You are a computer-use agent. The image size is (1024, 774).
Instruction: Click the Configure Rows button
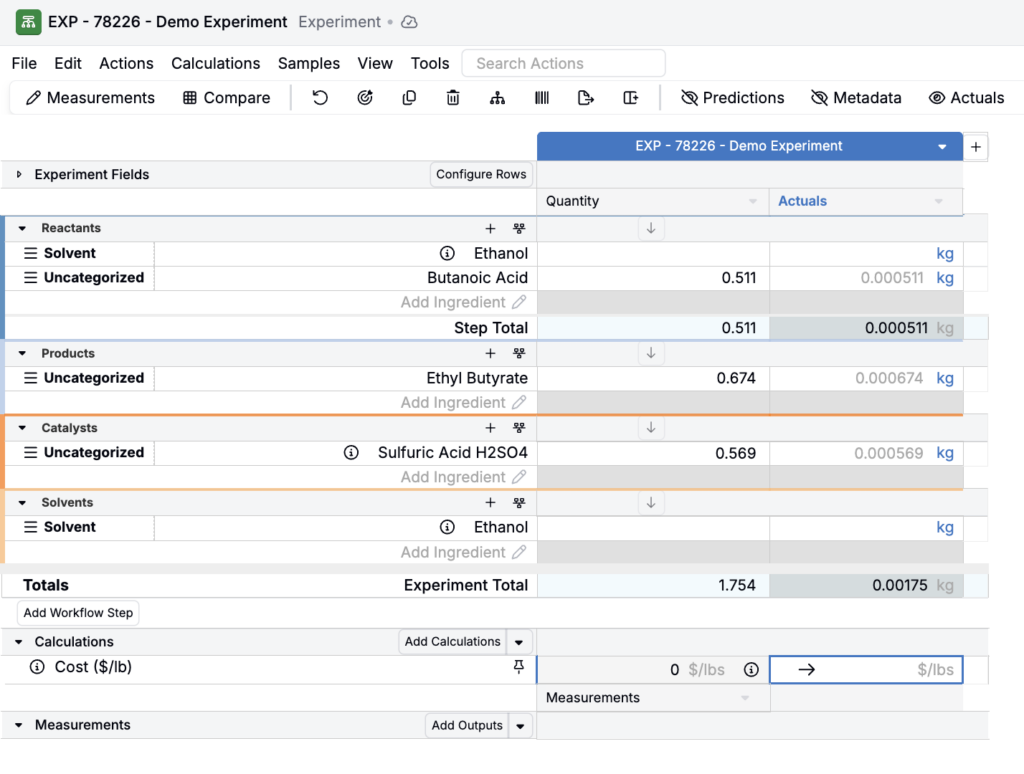click(x=481, y=174)
